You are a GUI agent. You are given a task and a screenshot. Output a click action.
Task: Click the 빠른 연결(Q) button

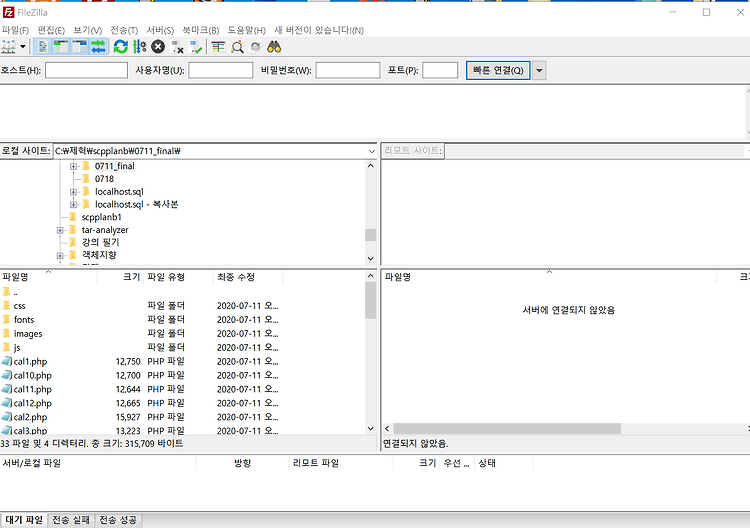pyautogui.click(x=498, y=70)
